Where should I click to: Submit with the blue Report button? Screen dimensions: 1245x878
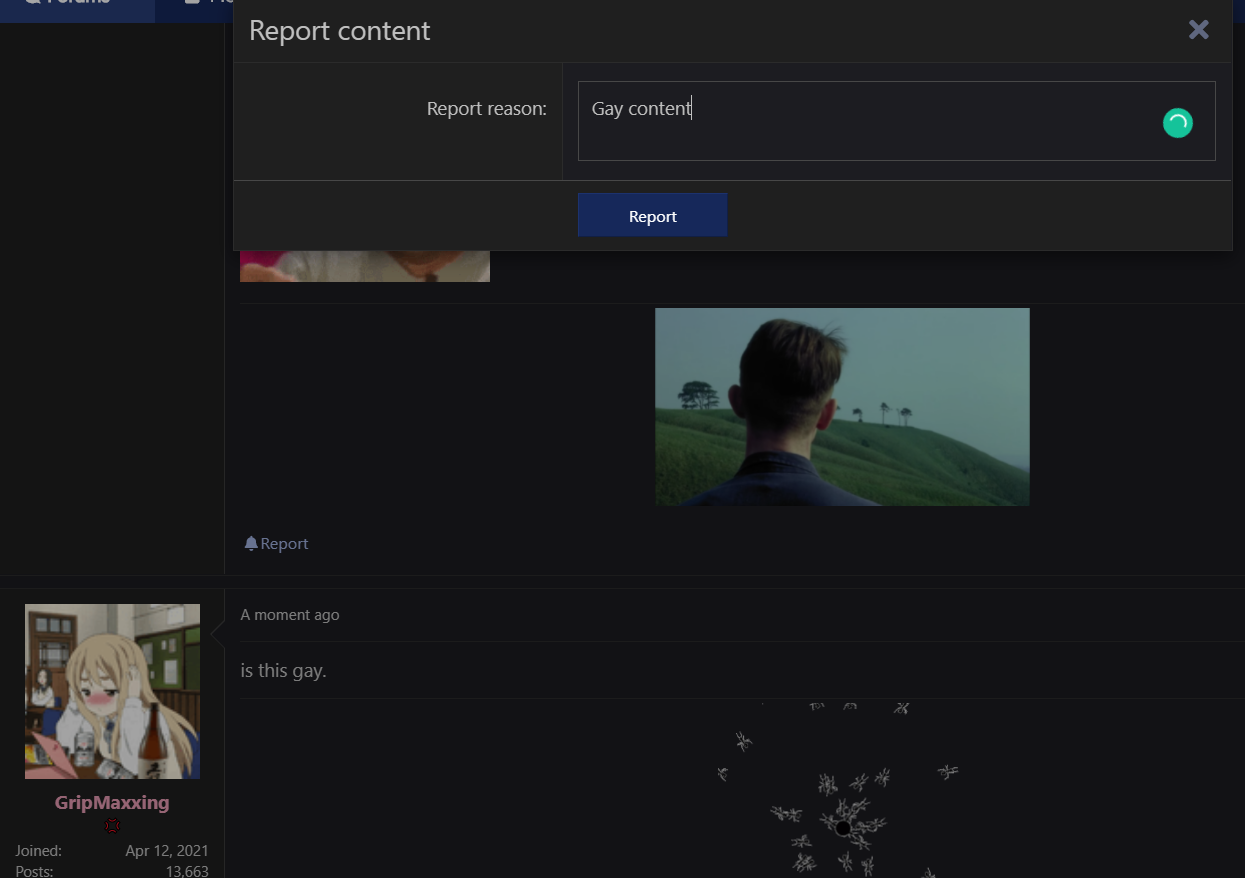click(652, 216)
